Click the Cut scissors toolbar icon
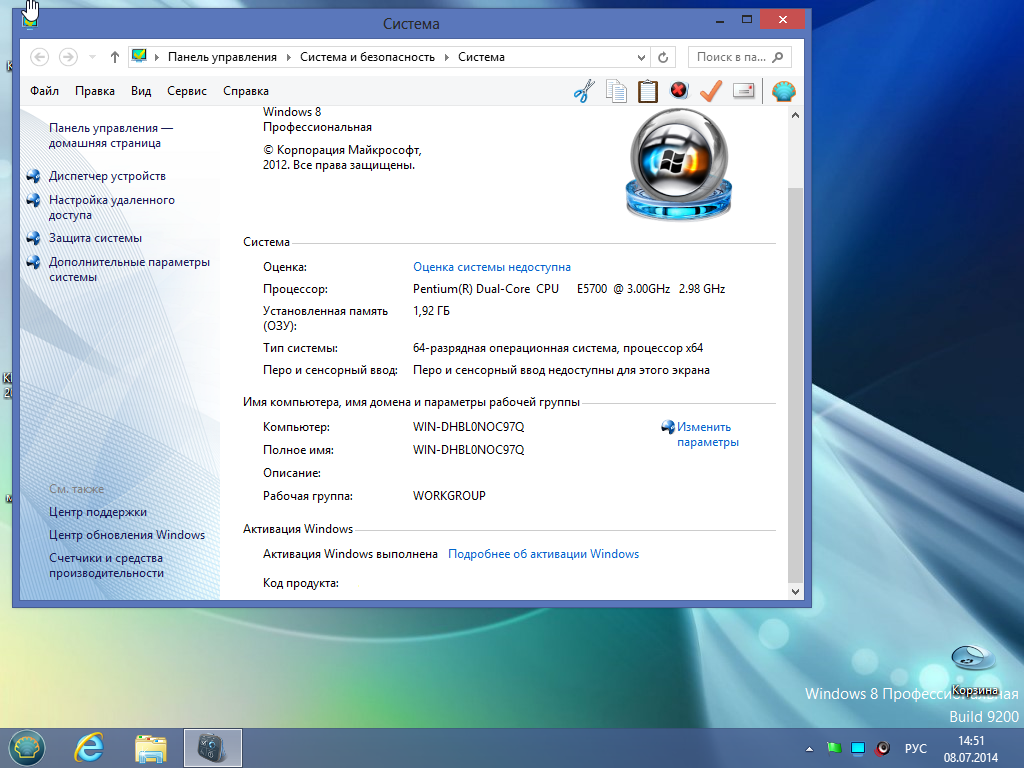Viewport: 1024px width, 768px height. pos(584,91)
